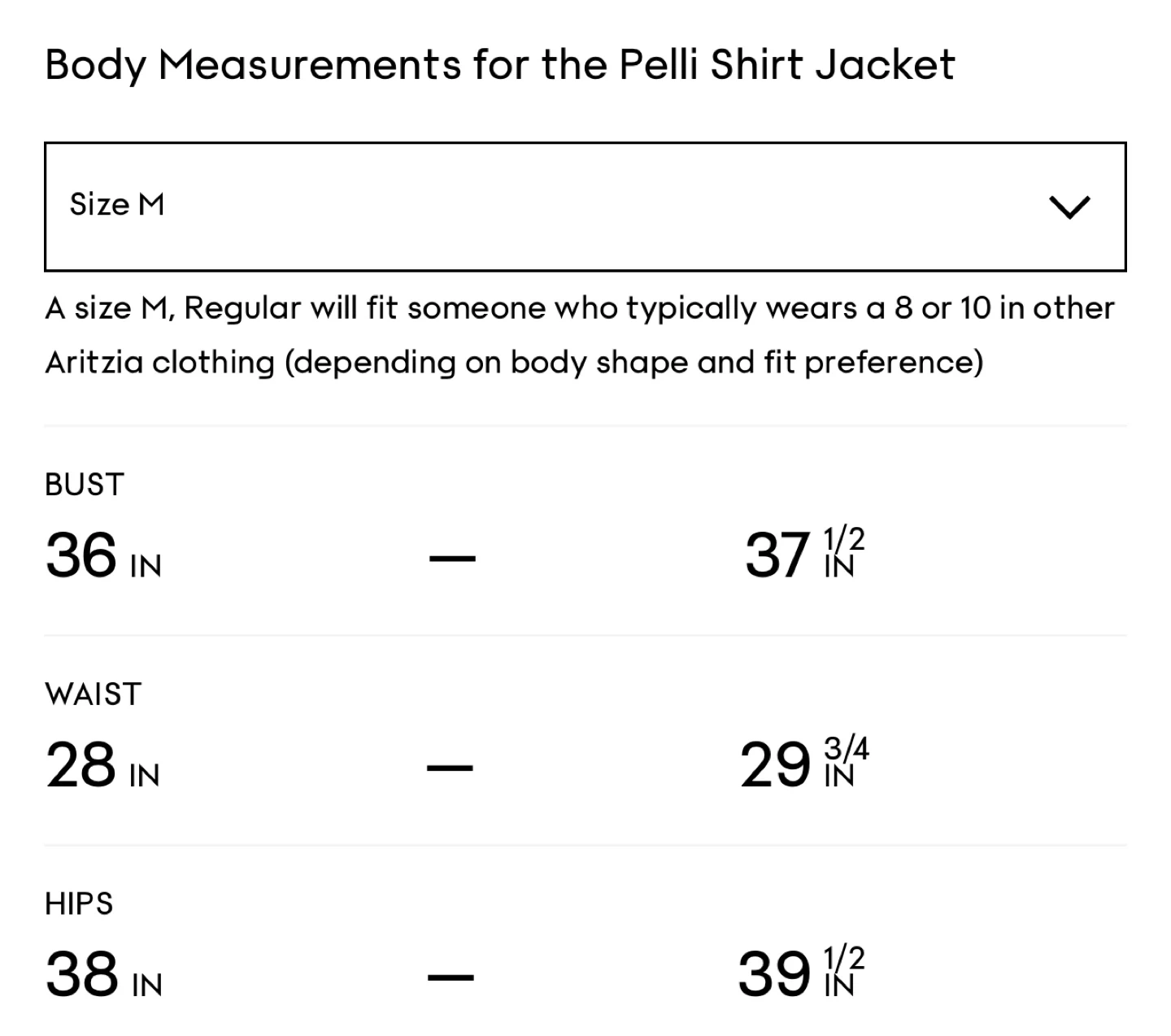The image size is (1171, 1036).
Task: Click the 1/2 fraction in bust maximum
Action: click(x=844, y=538)
